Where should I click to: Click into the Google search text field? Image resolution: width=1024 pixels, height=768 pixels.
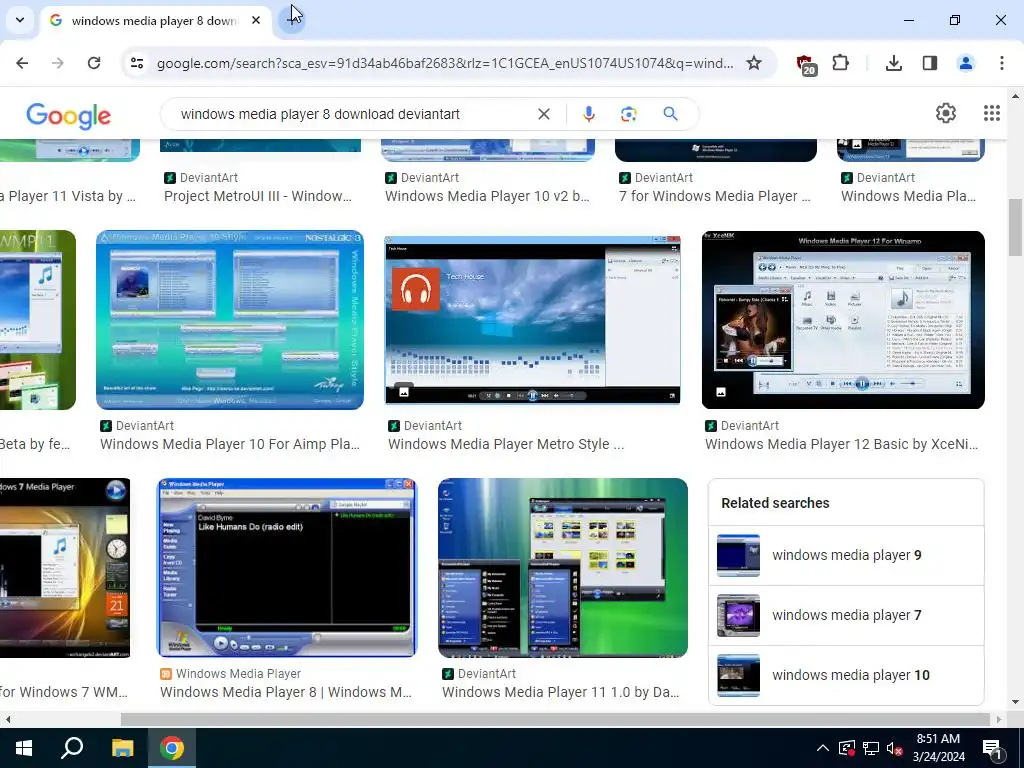[353, 114]
